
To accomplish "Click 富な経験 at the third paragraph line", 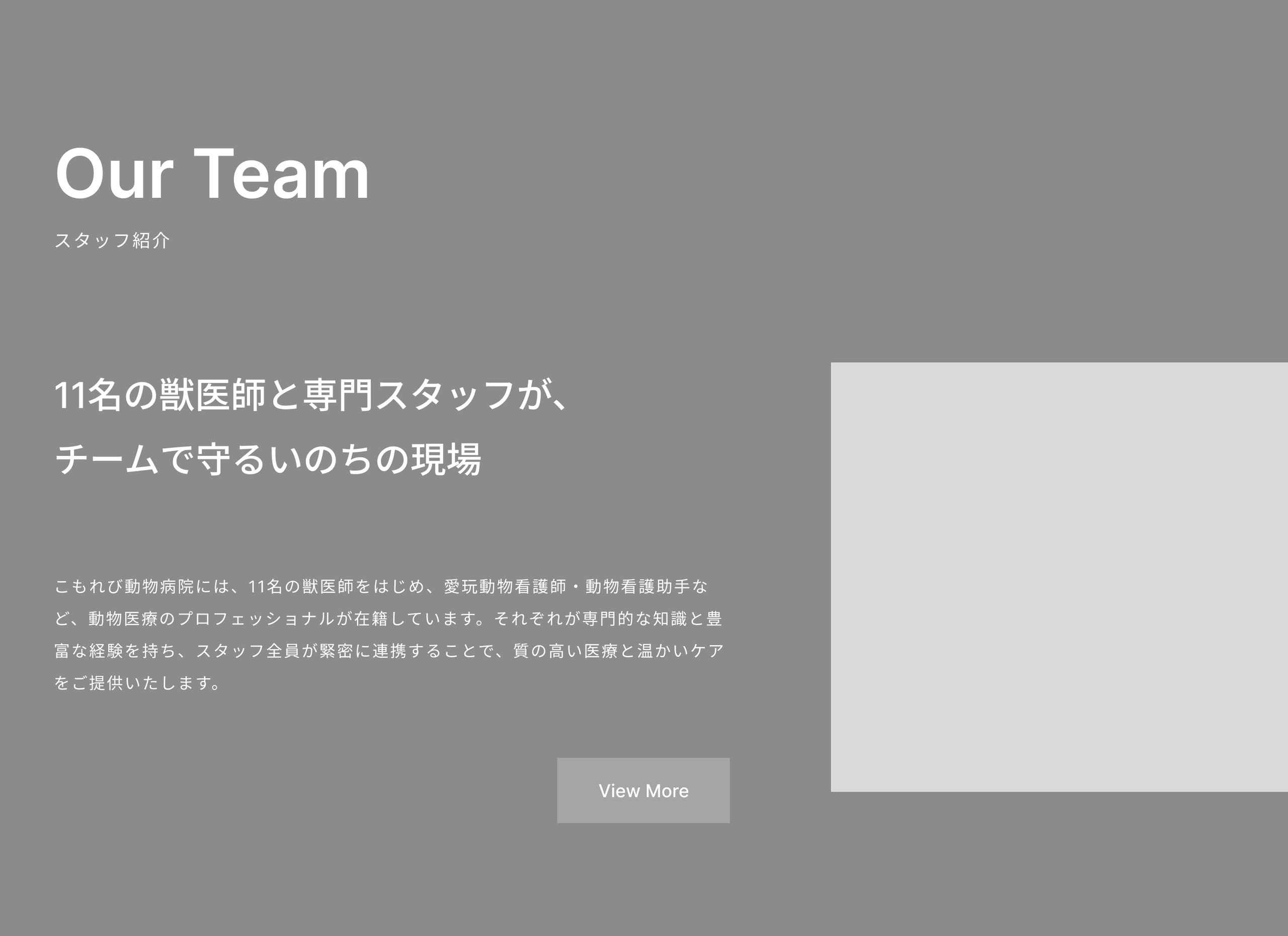I will pos(89,650).
